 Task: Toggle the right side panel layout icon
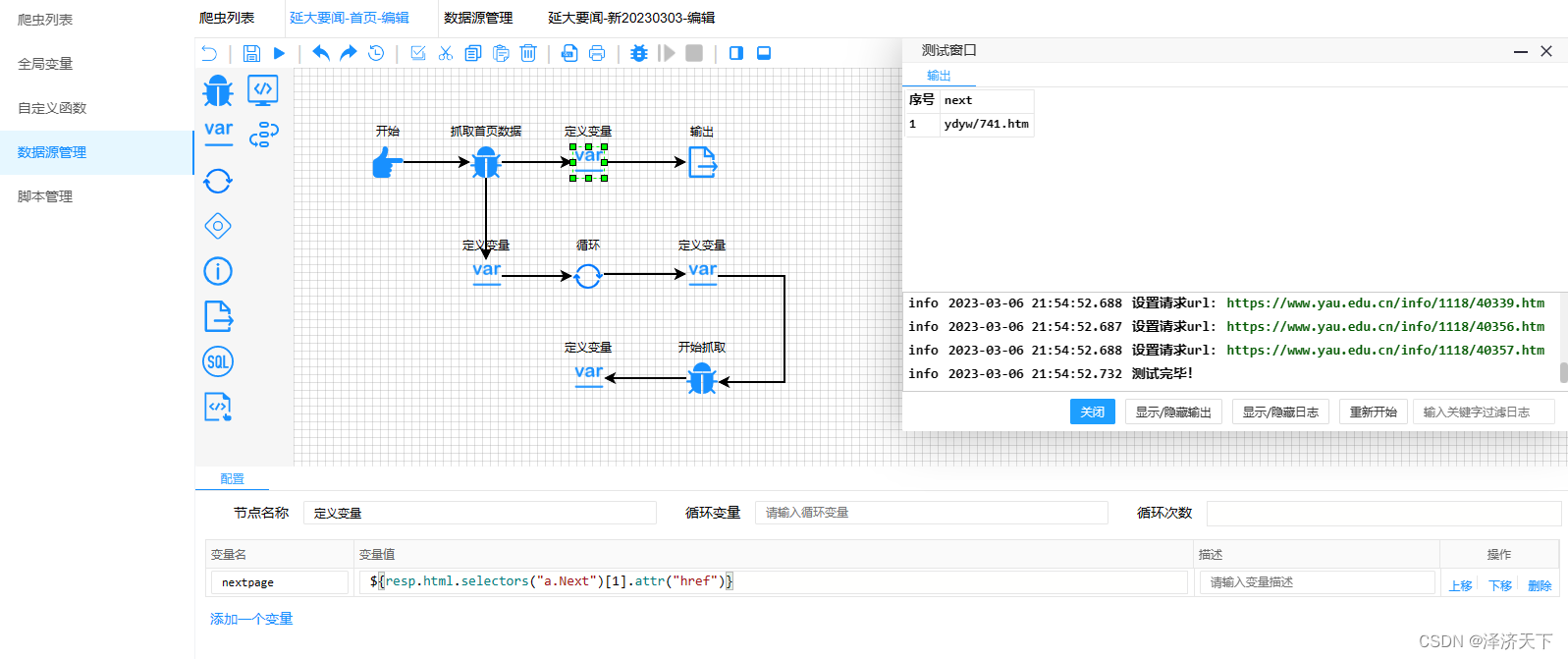tap(736, 53)
